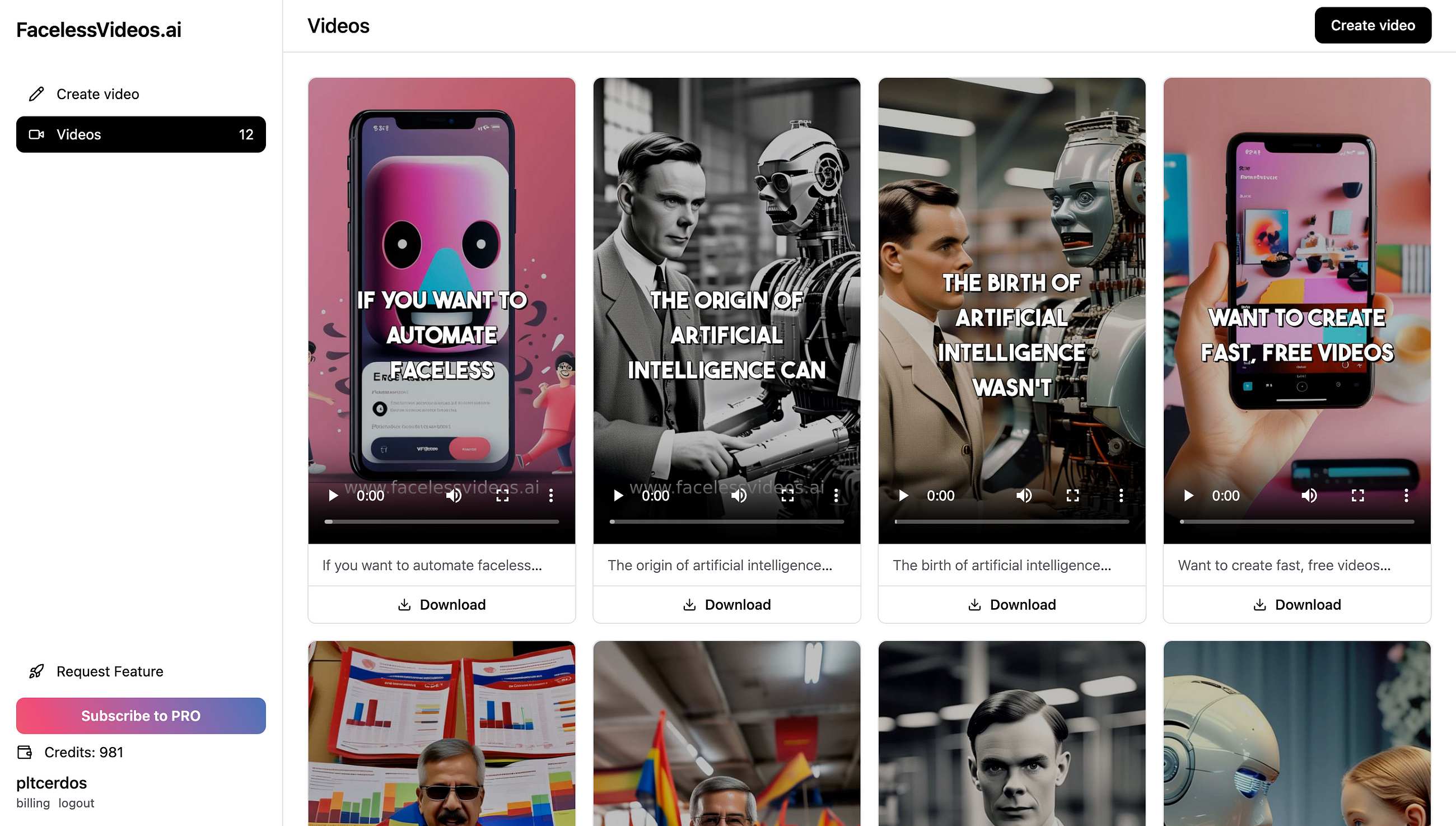
Task: Click the more options icon on want to create video
Action: coord(1405,495)
